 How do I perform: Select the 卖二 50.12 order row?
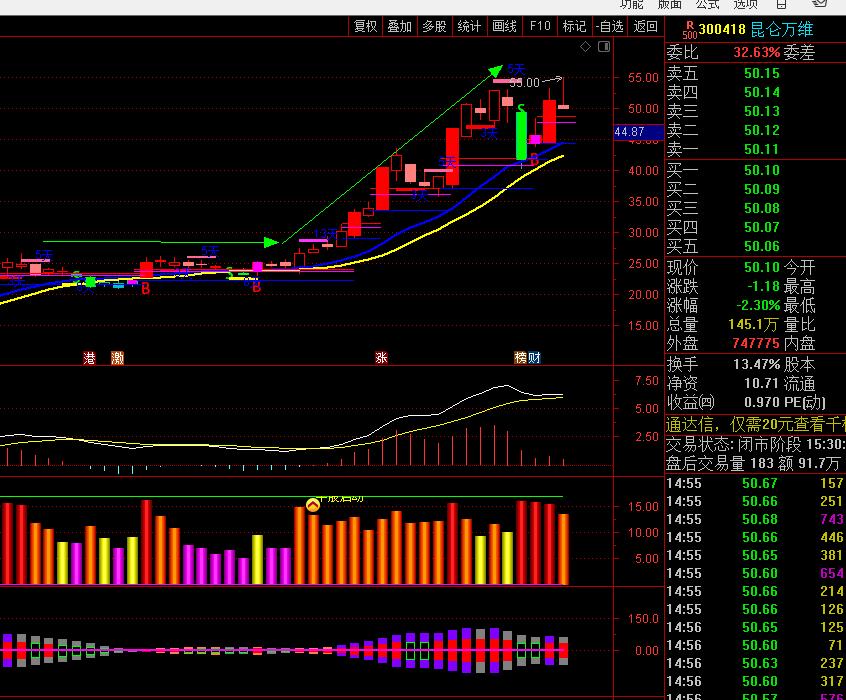[x=755, y=130]
